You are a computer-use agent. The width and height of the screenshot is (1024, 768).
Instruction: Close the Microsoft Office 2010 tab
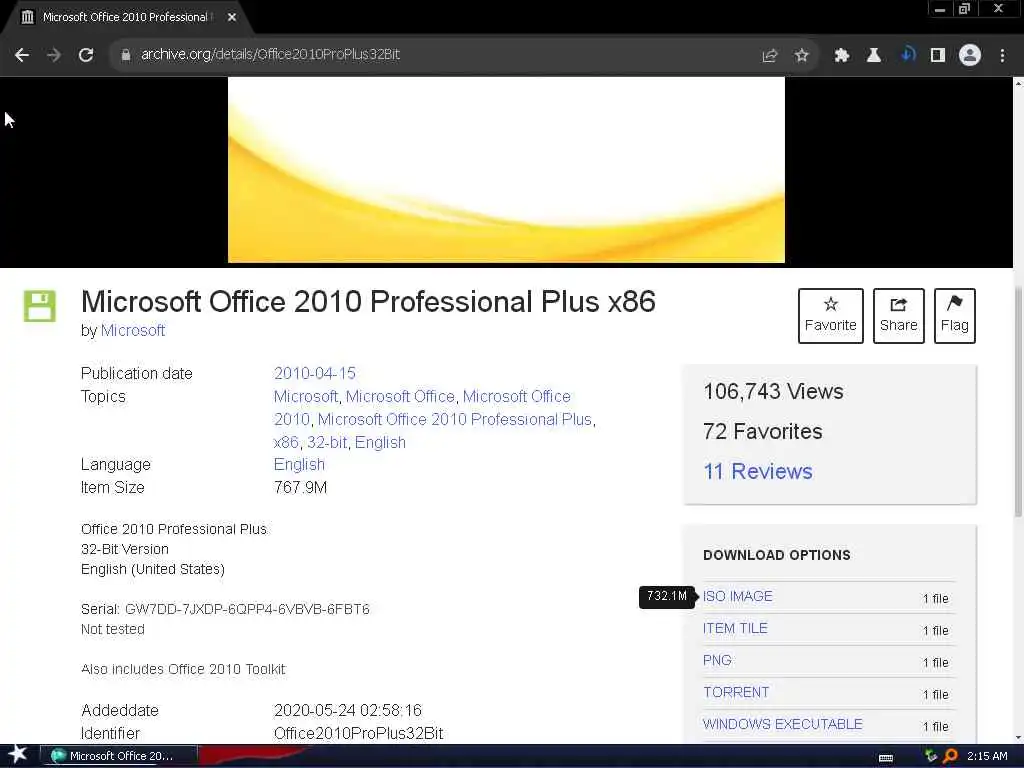point(232,17)
